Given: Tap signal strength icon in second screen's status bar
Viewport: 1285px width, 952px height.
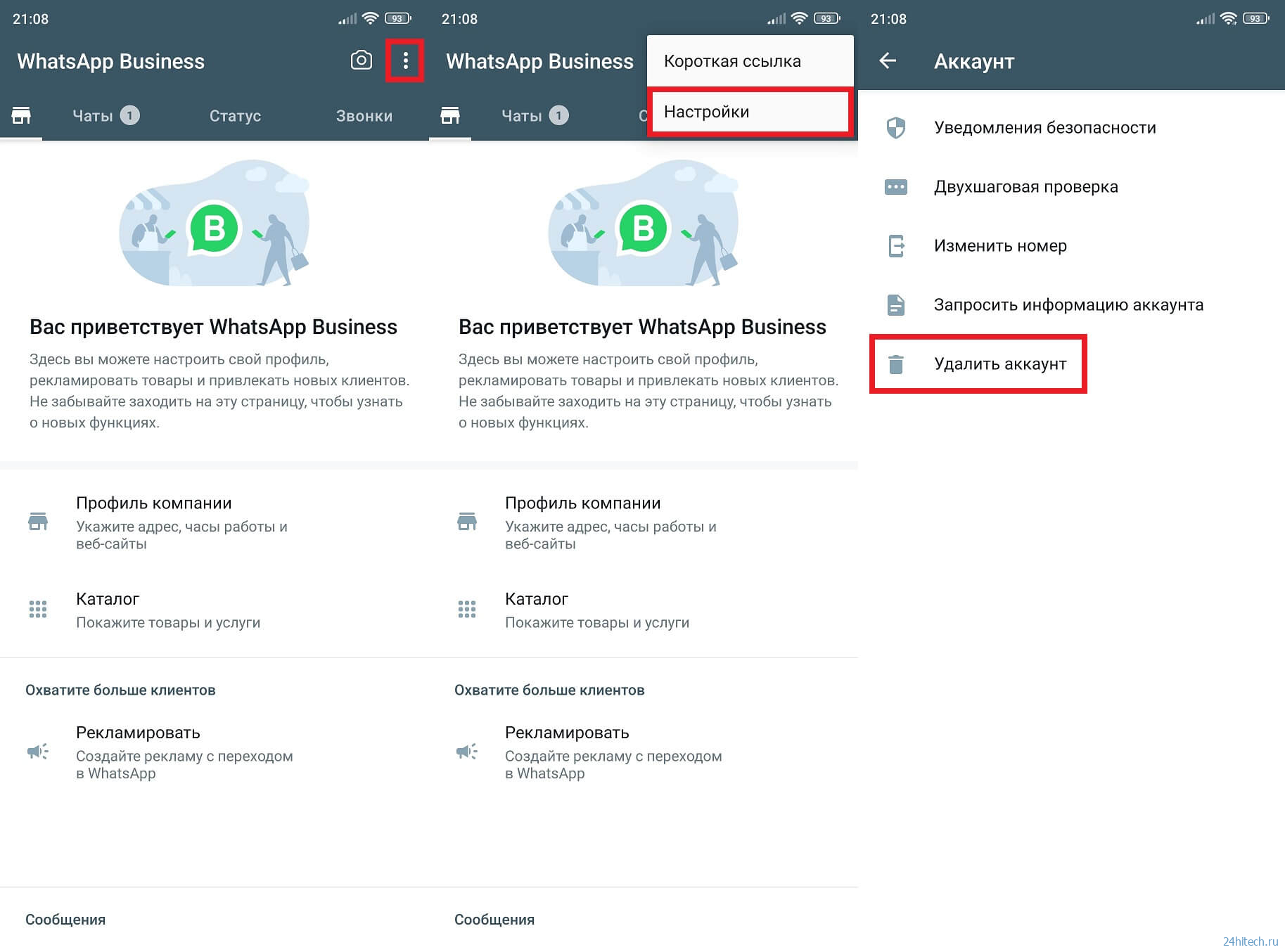Looking at the screenshot, I should (776, 19).
